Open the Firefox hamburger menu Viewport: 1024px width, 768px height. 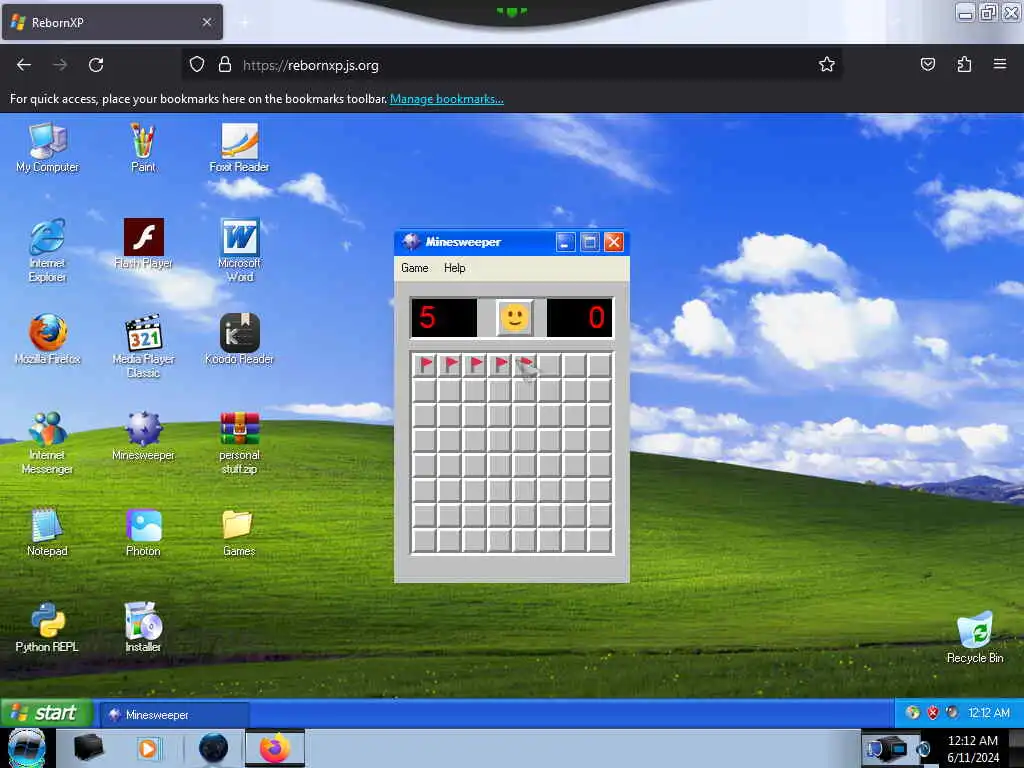tap(1000, 64)
